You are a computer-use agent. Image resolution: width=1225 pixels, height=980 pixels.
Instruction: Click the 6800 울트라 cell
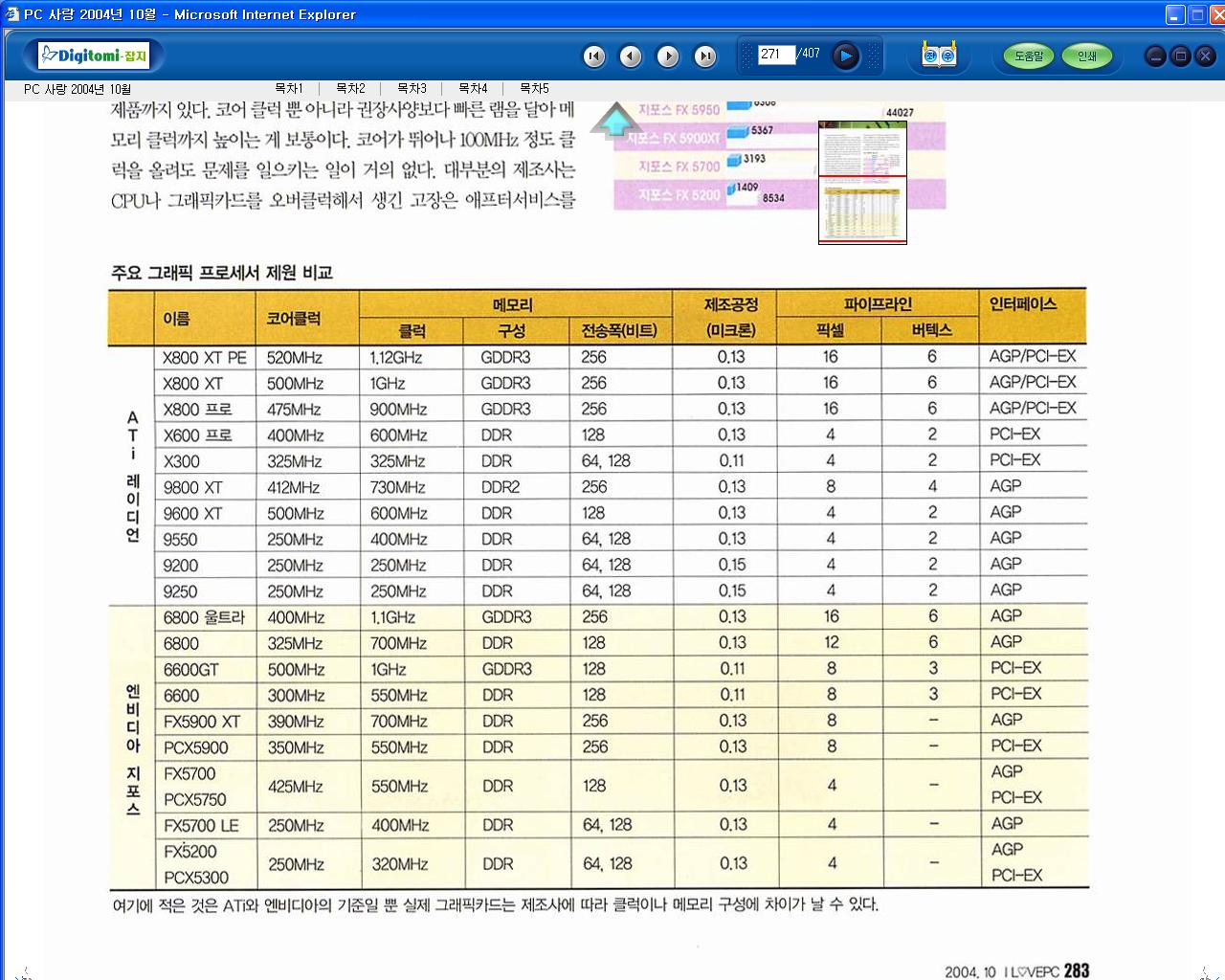(x=204, y=618)
